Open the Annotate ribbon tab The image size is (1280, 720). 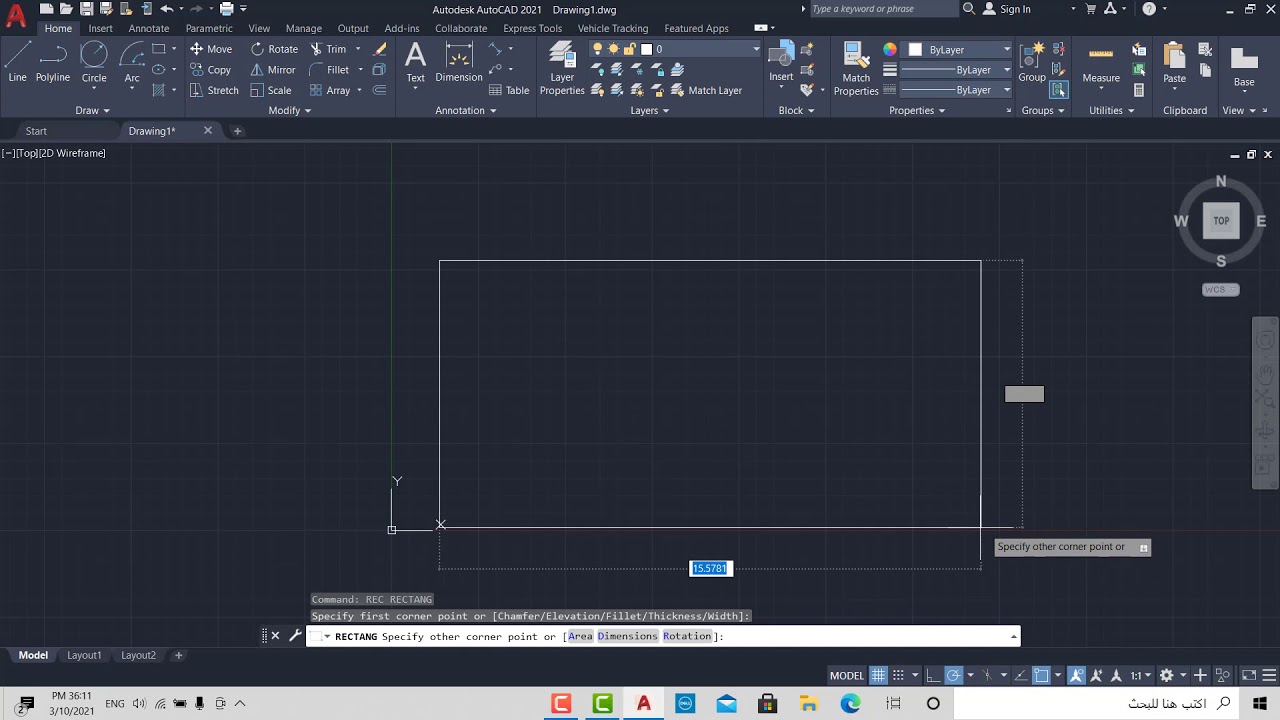(149, 28)
